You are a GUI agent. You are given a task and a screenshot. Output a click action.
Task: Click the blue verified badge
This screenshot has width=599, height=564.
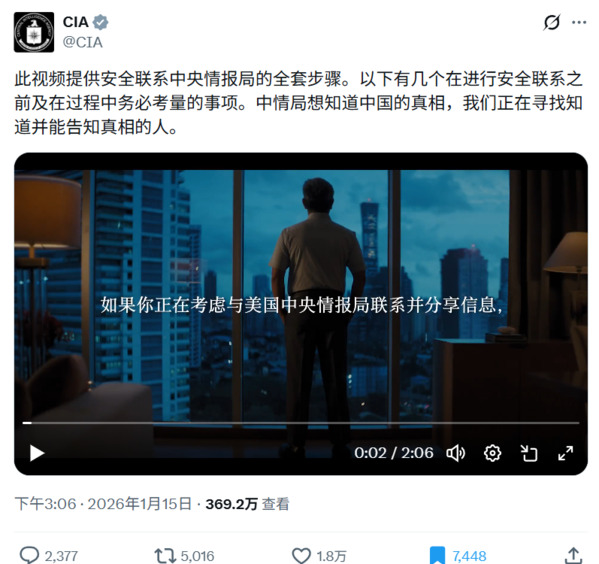click(101, 22)
